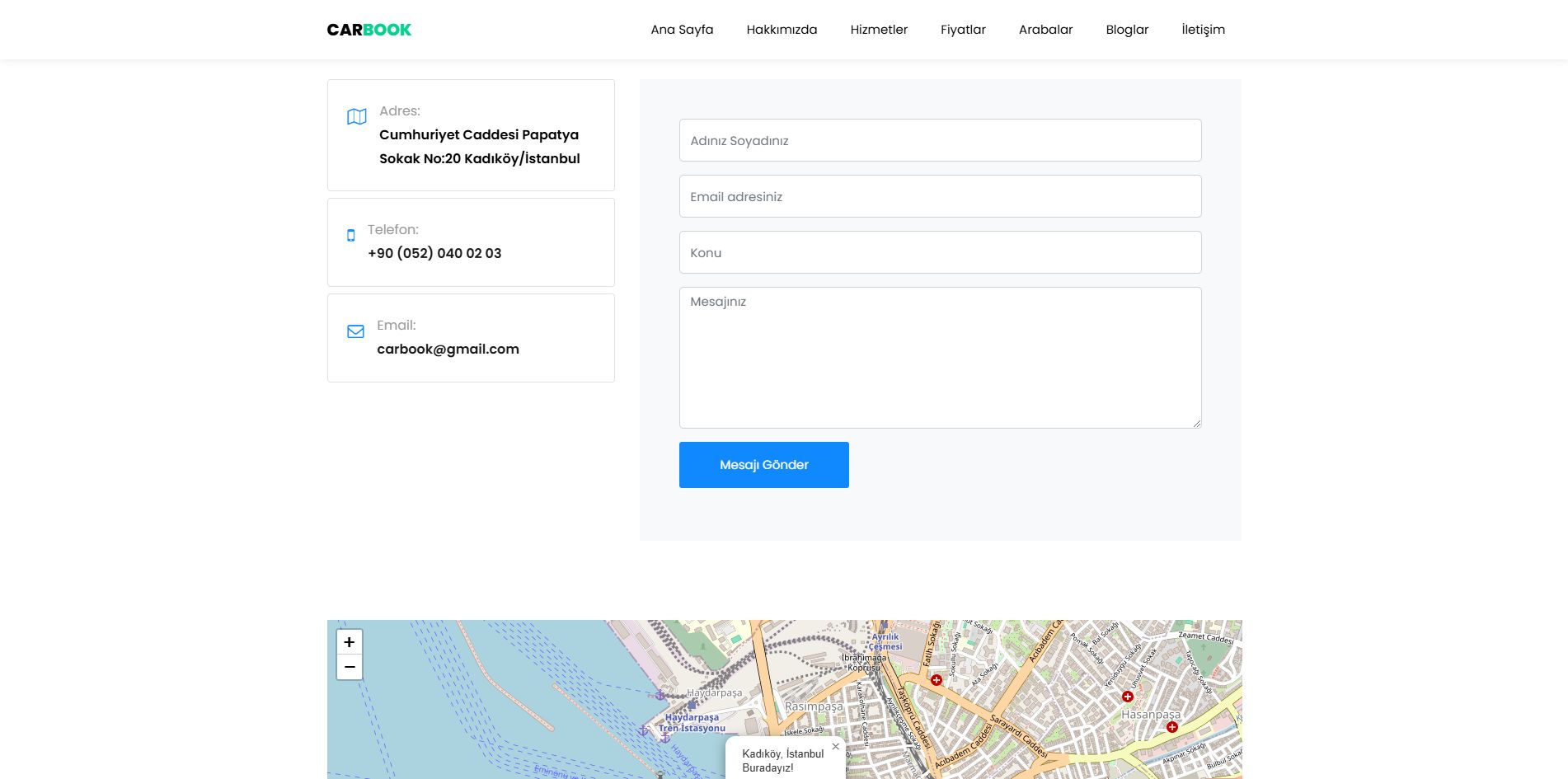Click the address map icon beside Adres

tap(355, 116)
